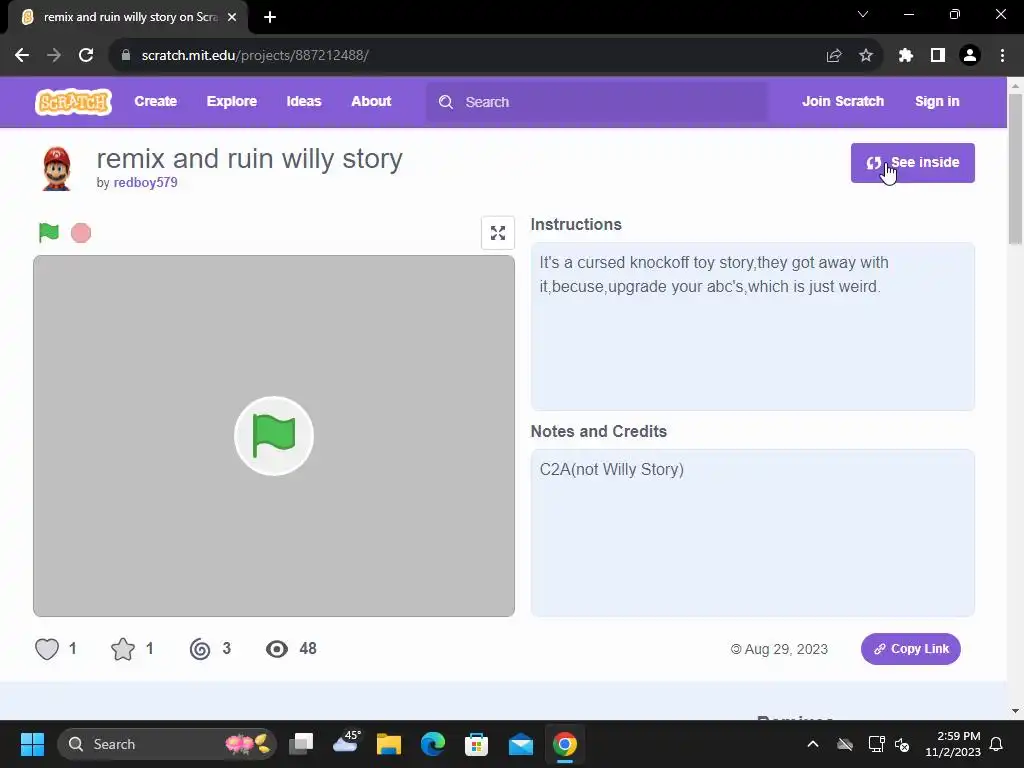
Task: Open a new tab with plus button
Action: (270, 17)
